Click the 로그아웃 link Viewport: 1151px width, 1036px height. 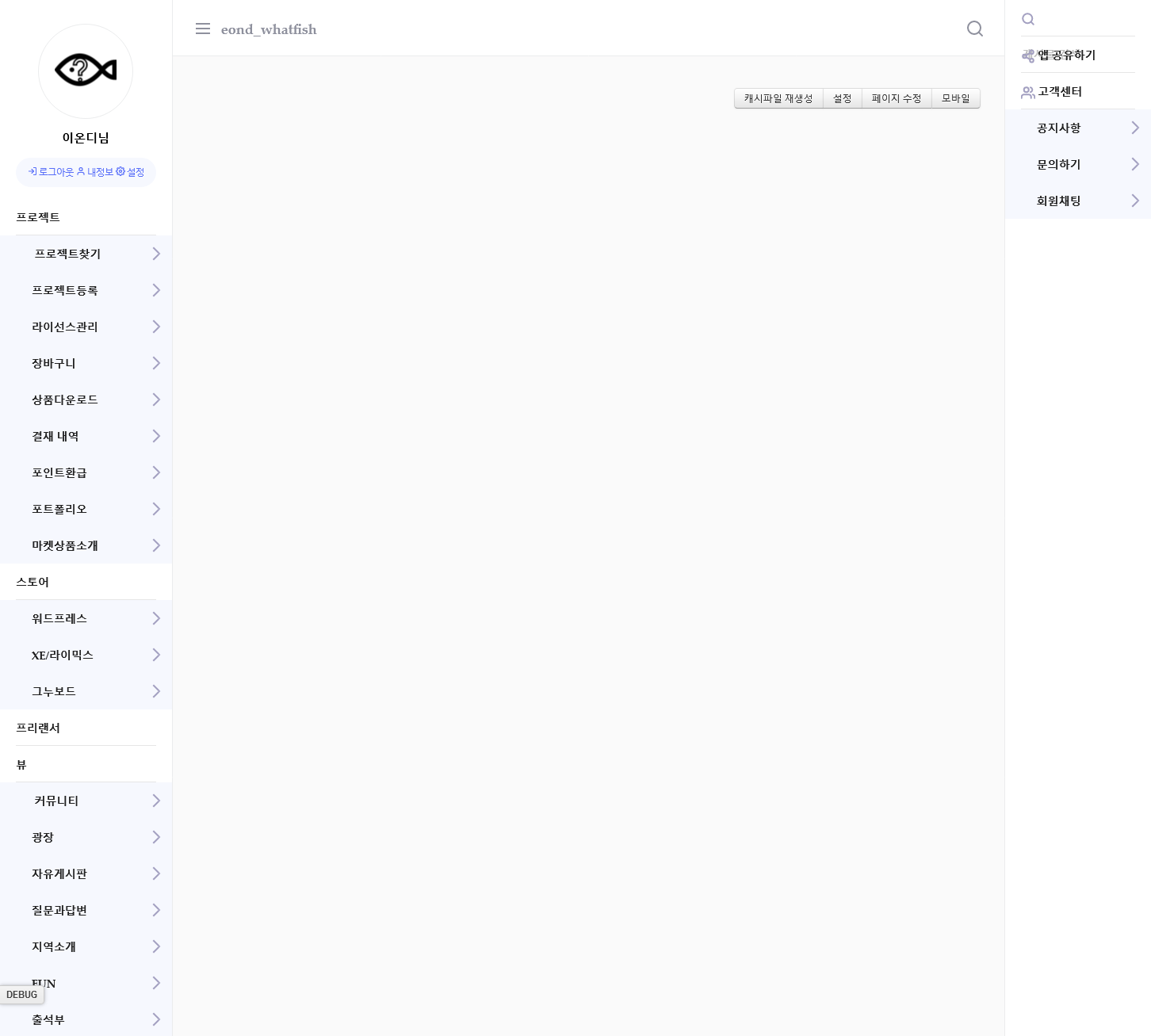click(x=51, y=172)
